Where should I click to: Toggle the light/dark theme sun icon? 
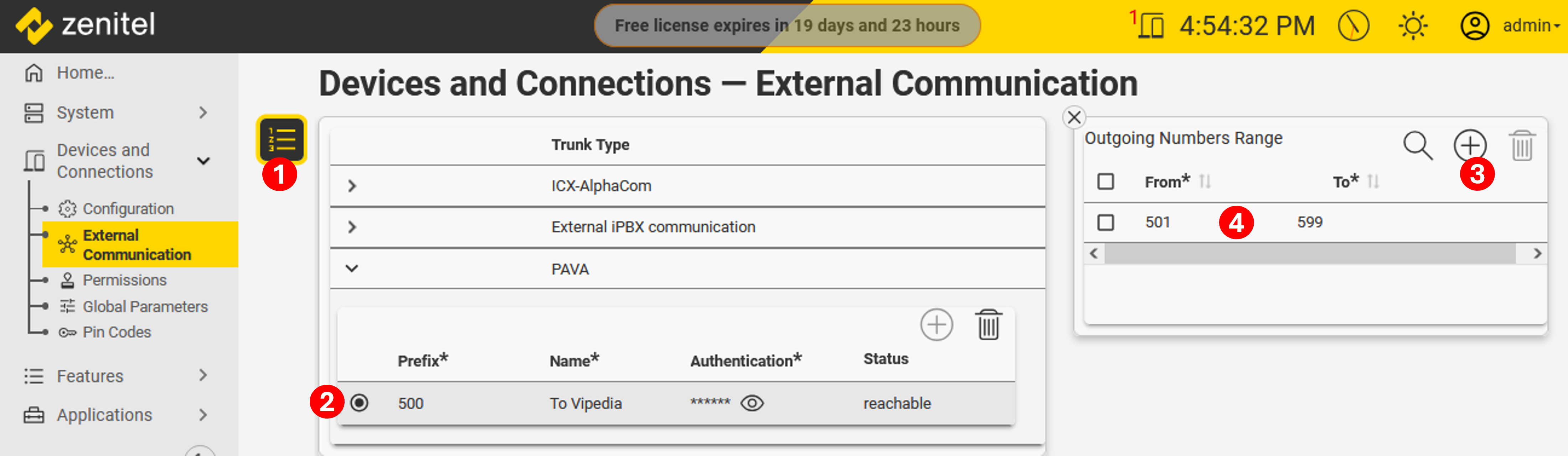click(x=1412, y=26)
